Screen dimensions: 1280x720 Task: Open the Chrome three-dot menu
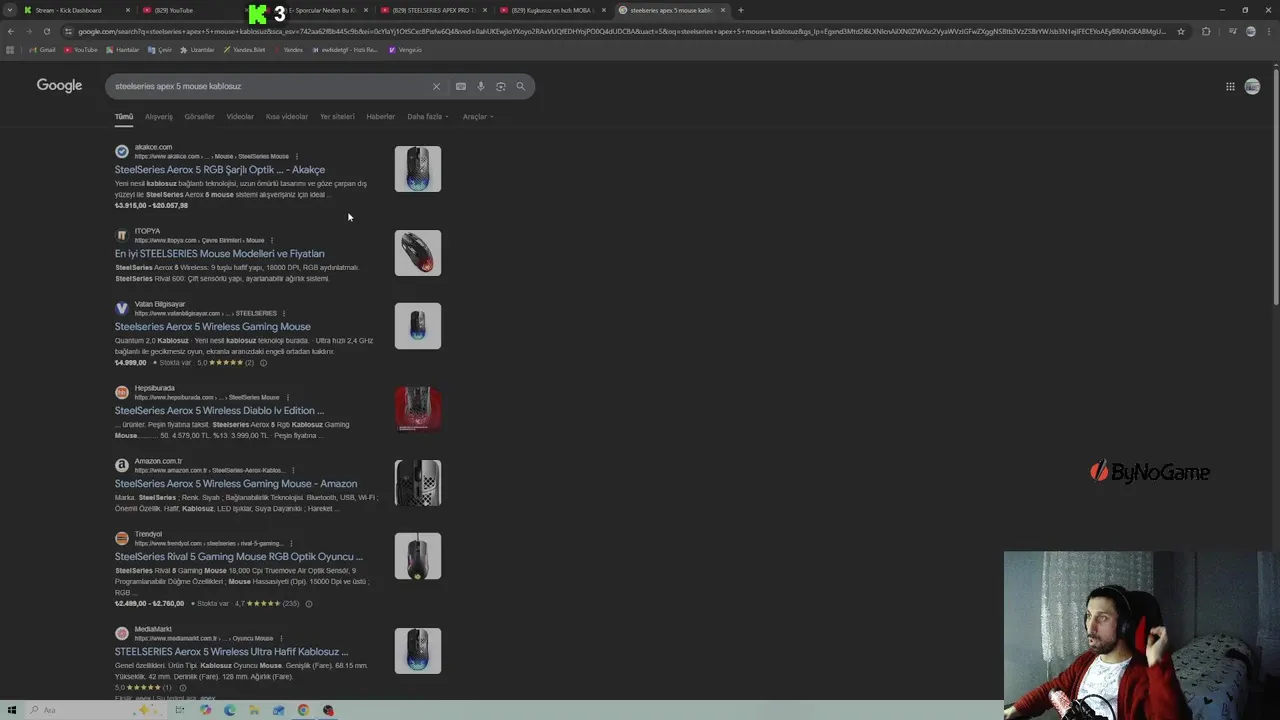(1269, 31)
